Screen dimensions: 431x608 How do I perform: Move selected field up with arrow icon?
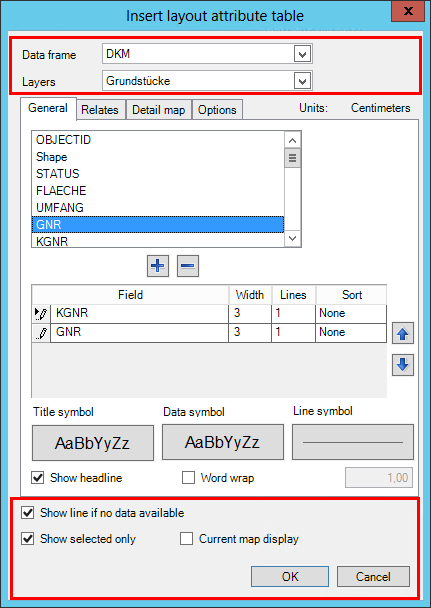(x=403, y=333)
